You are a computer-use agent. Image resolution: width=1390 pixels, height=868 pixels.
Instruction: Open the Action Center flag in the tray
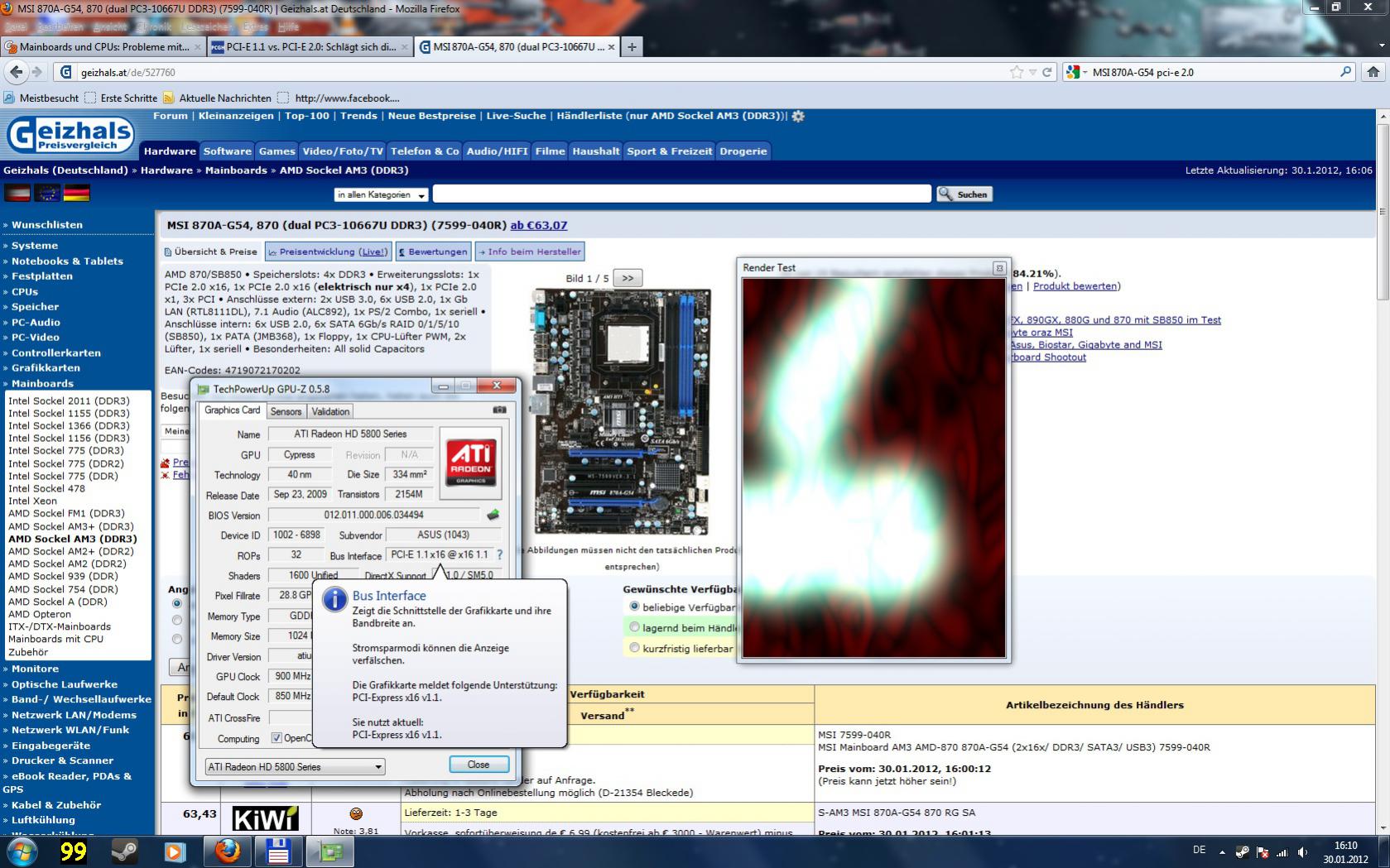point(1263,852)
